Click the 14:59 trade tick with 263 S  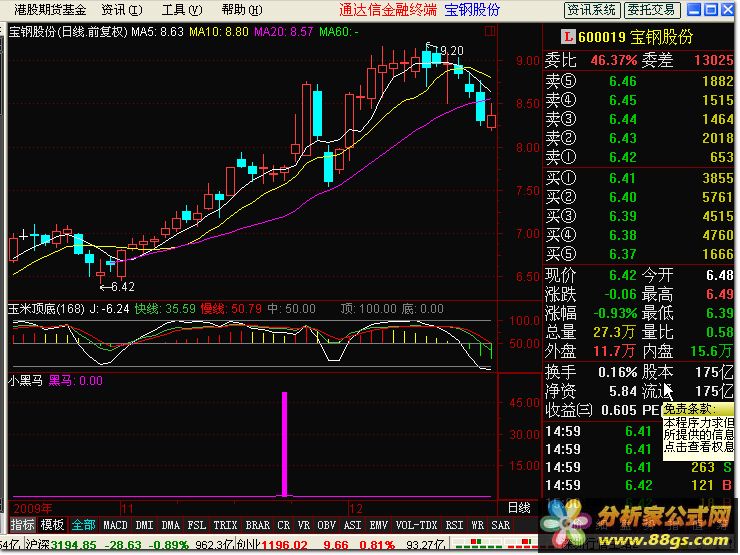coord(639,467)
